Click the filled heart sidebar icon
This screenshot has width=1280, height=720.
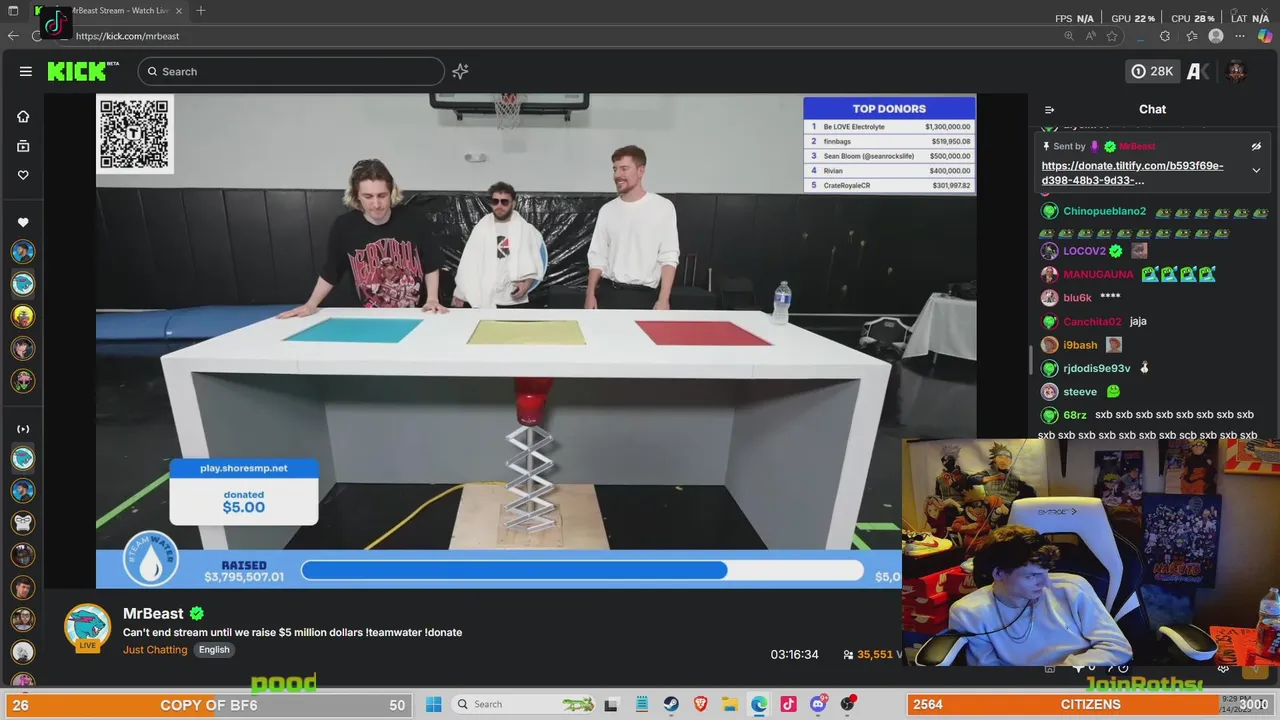tap(23, 222)
